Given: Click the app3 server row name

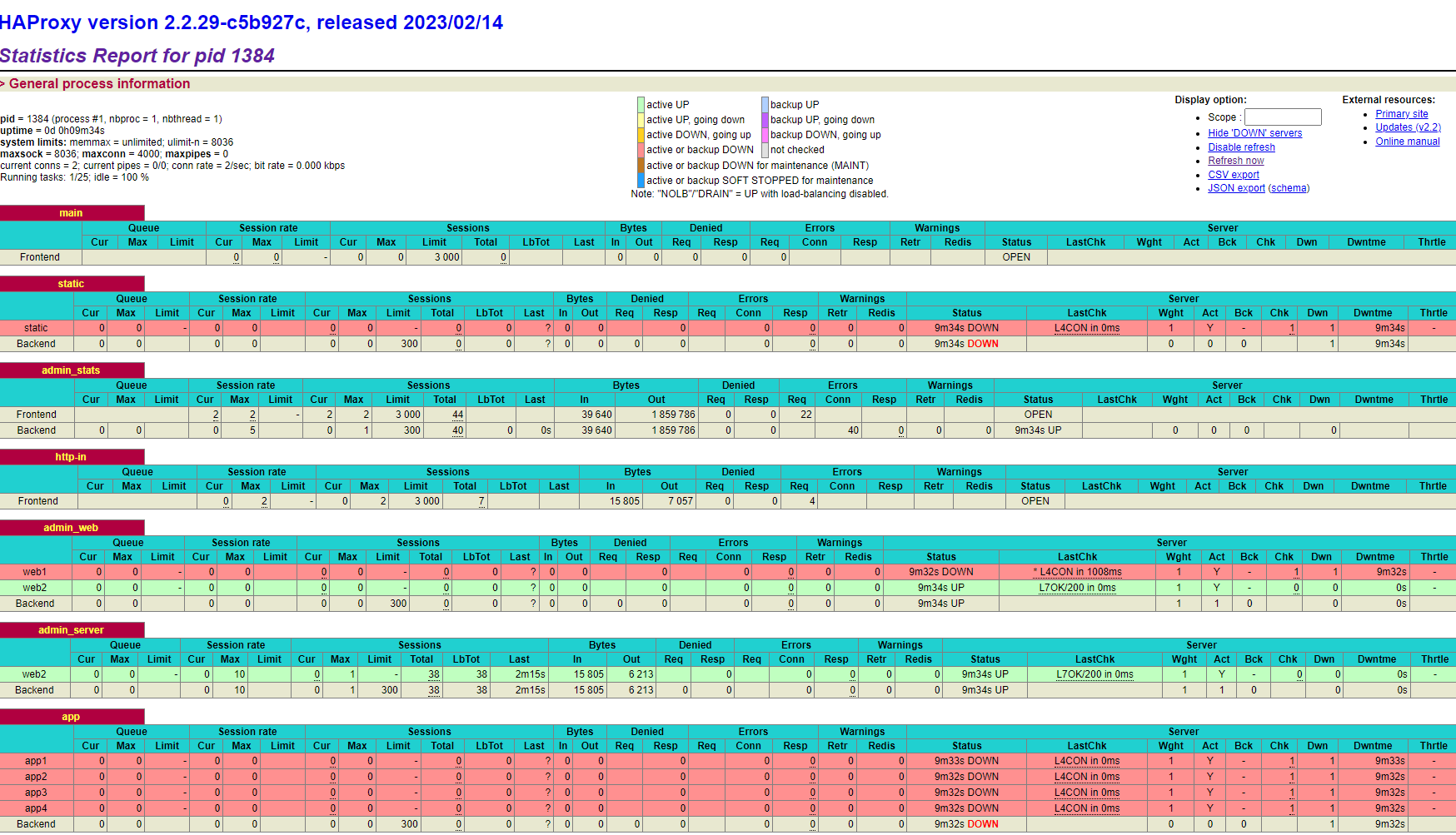Looking at the screenshot, I should coord(36,793).
